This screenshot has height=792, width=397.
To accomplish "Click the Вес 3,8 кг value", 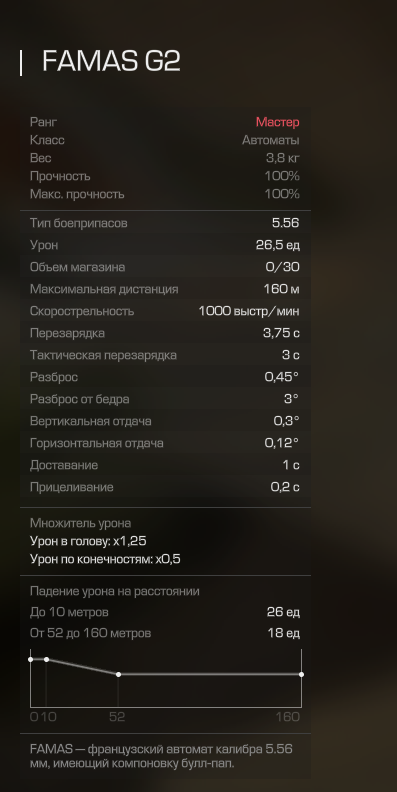I will 282,158.
